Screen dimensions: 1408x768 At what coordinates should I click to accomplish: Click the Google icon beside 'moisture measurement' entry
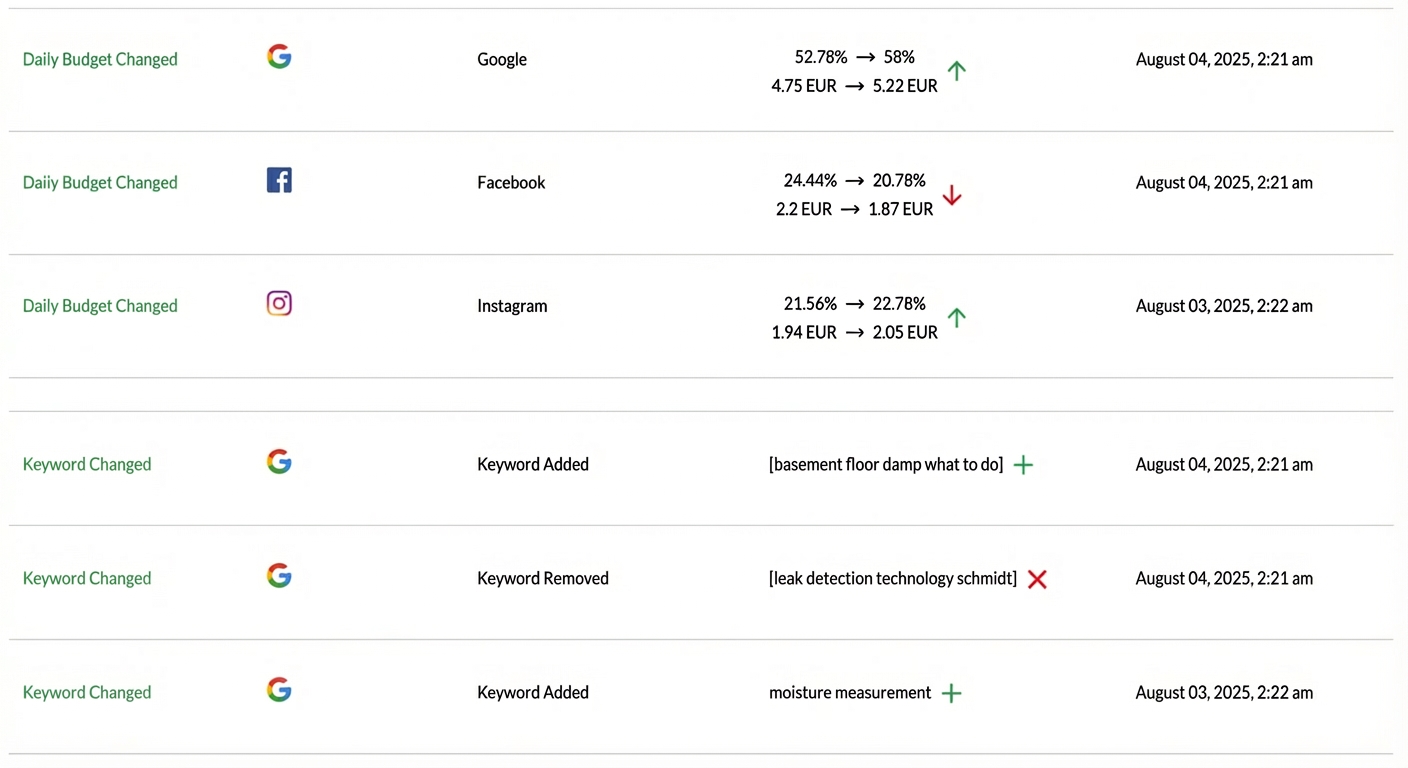click(x=279, y=689)
